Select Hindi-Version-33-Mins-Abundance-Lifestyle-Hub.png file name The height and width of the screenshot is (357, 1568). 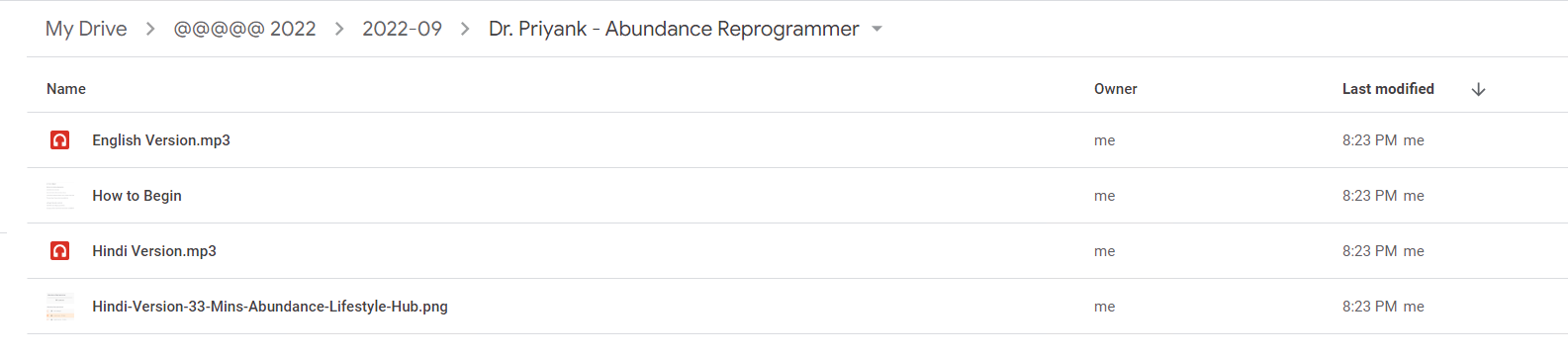pyautogui.click(x=270, y=307)
